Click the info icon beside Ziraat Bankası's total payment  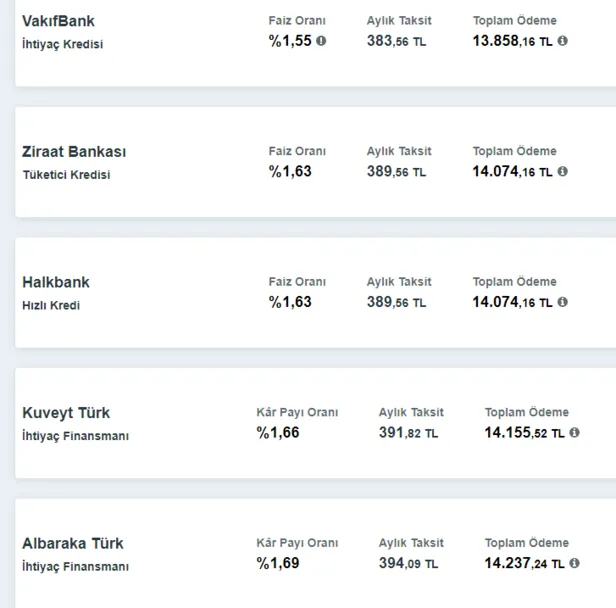point(563,171)
